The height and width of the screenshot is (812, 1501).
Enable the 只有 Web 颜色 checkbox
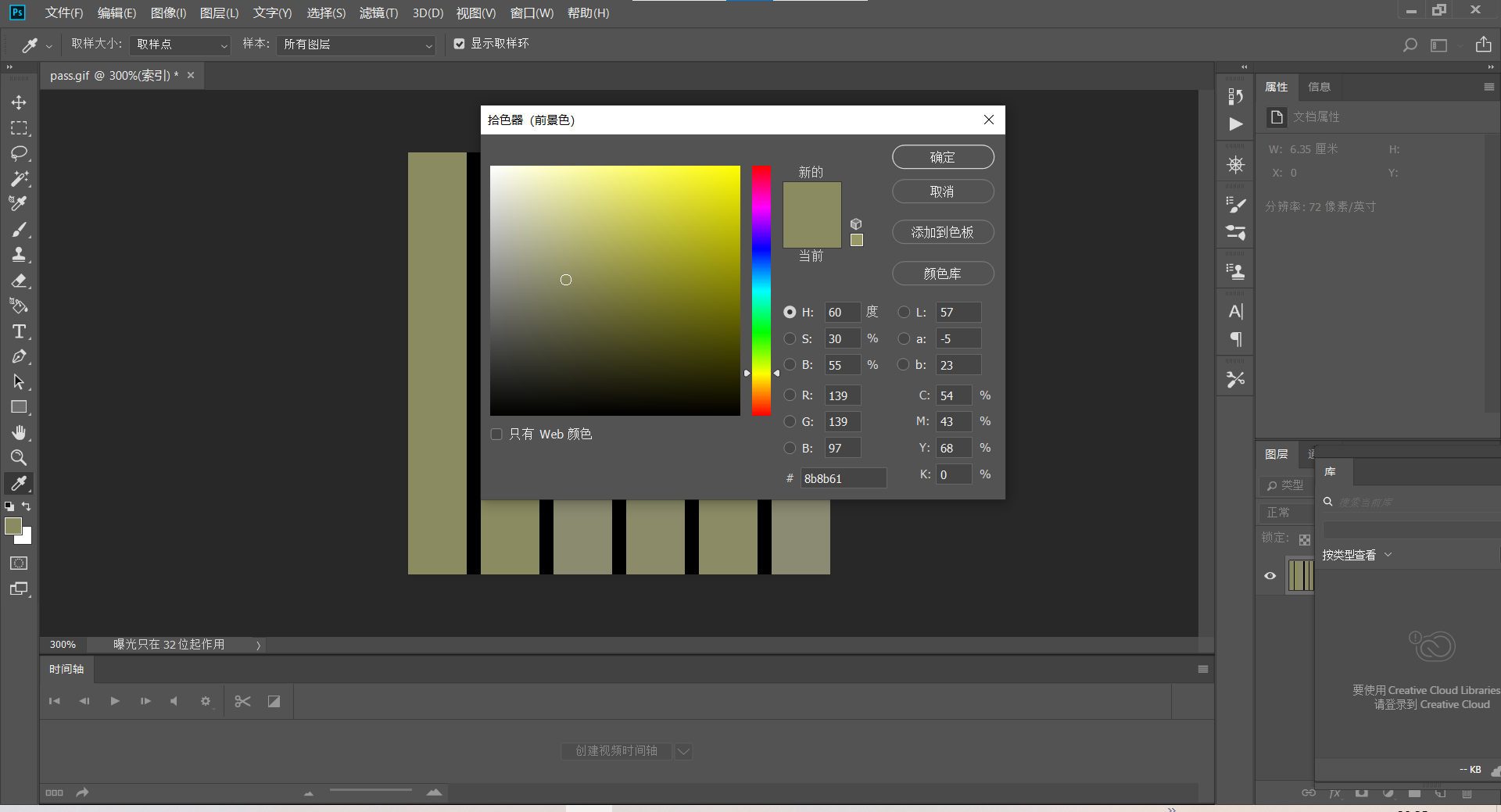(x=496, y=434)
